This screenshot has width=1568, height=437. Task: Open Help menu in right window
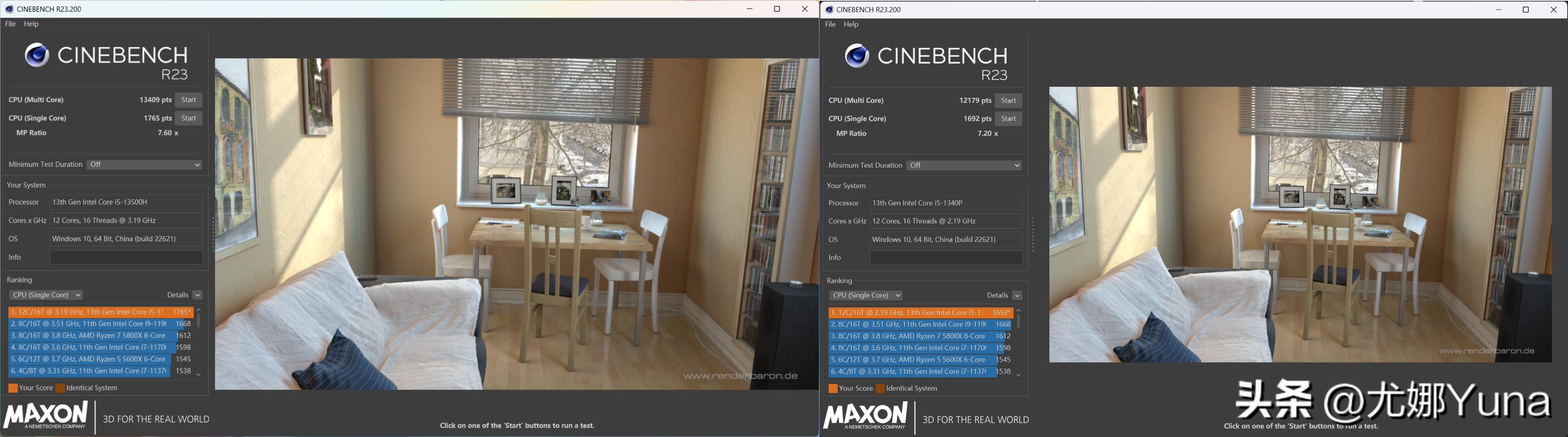tap(851, 24)
